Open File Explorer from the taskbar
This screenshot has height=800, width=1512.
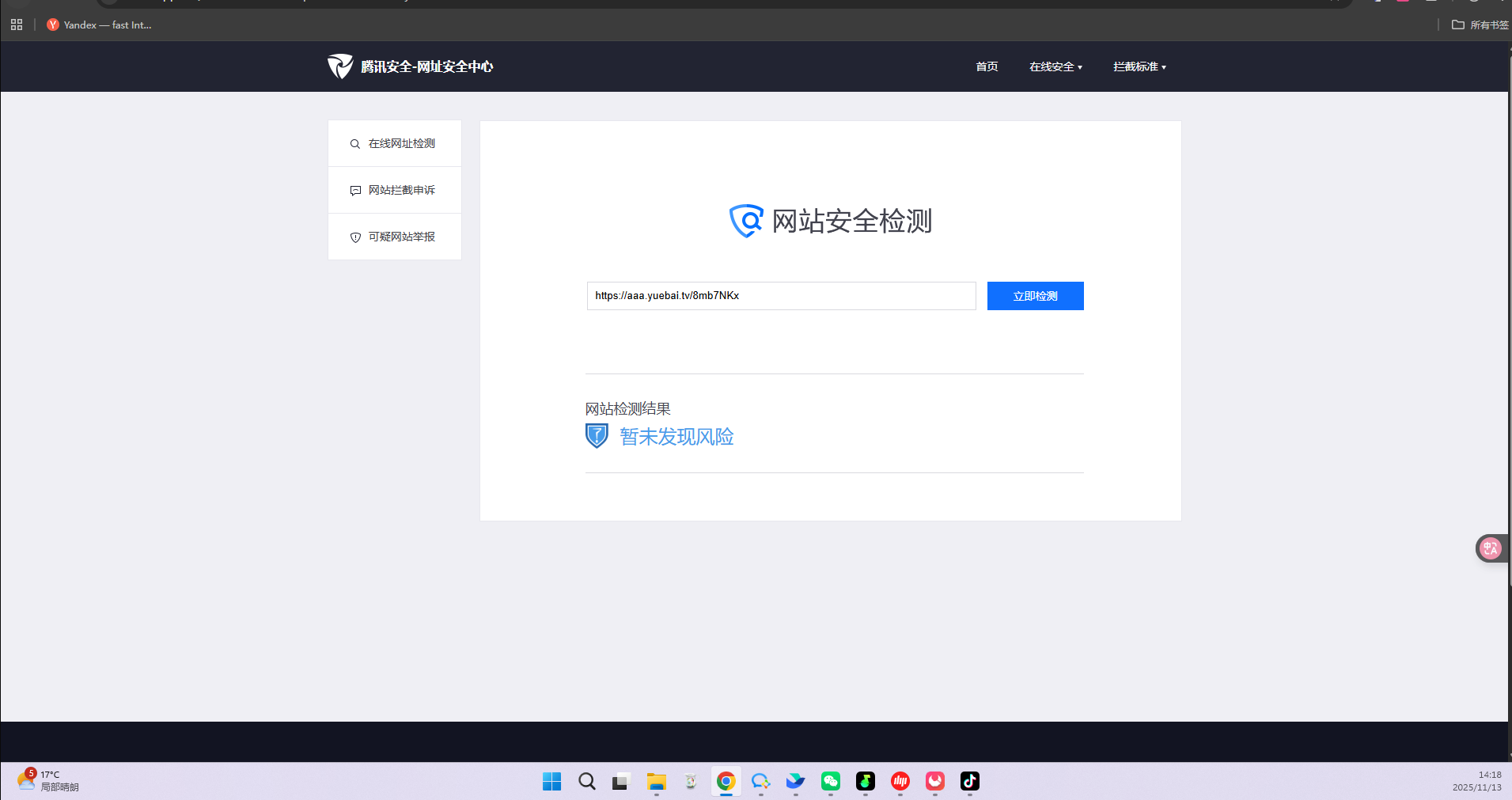[656, 781]
